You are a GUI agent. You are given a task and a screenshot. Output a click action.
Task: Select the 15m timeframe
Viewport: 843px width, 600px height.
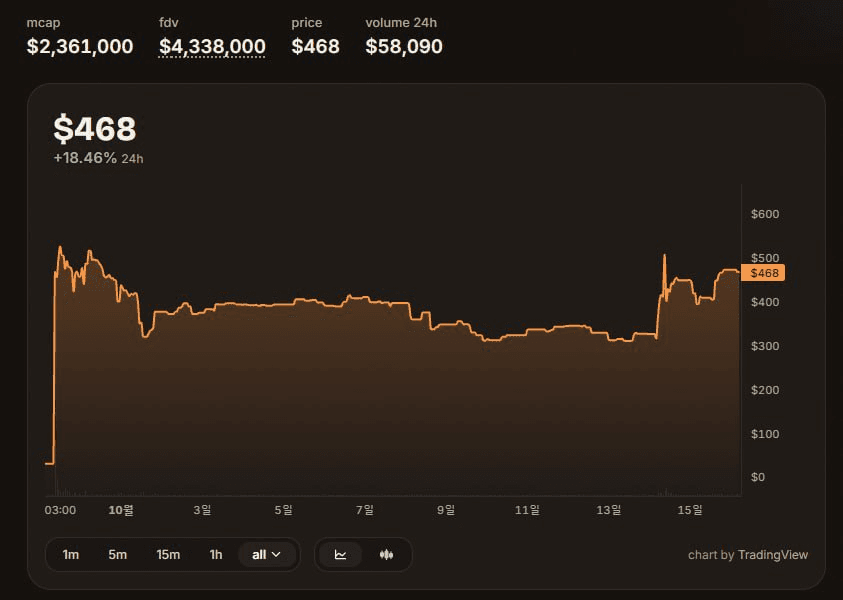pos(168,554)
